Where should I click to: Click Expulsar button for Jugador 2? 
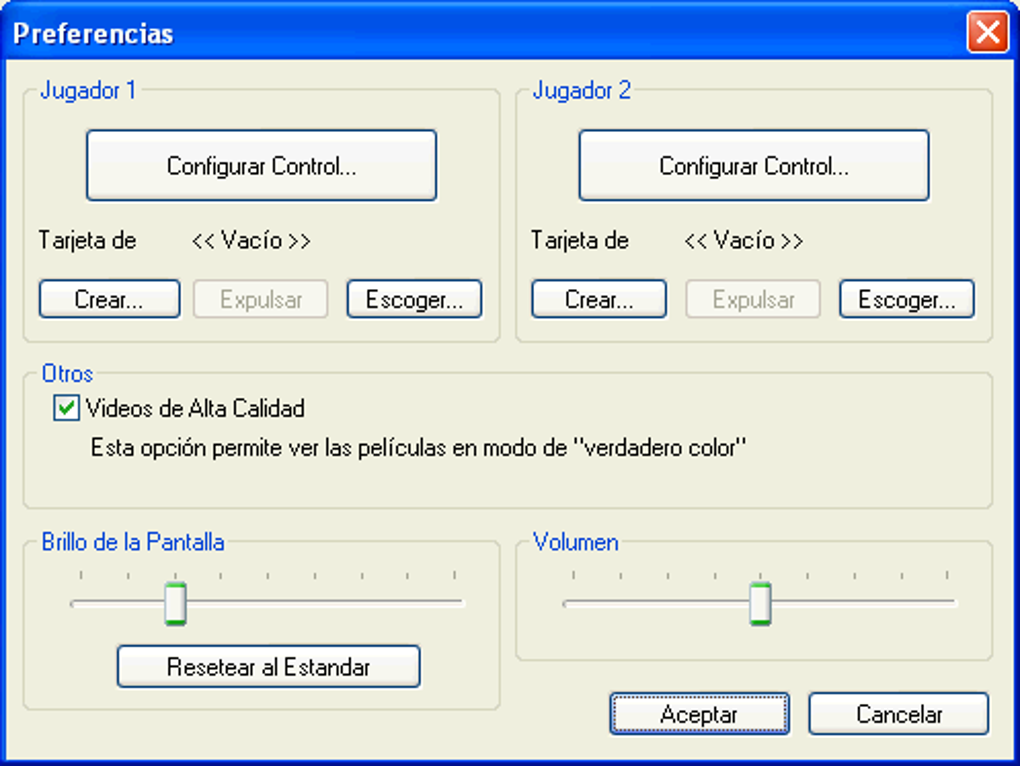click(x=753, y=300)
